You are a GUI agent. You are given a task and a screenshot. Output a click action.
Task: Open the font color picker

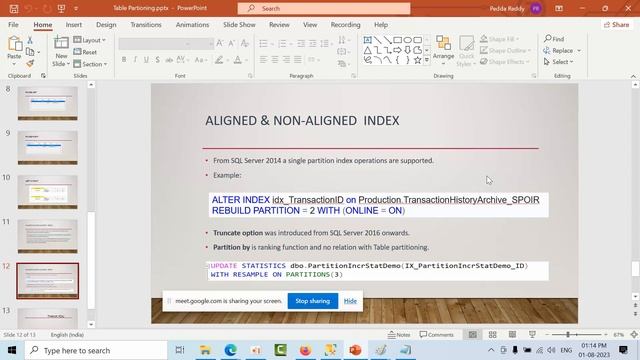pyautogui.click(x=238, y=60)
